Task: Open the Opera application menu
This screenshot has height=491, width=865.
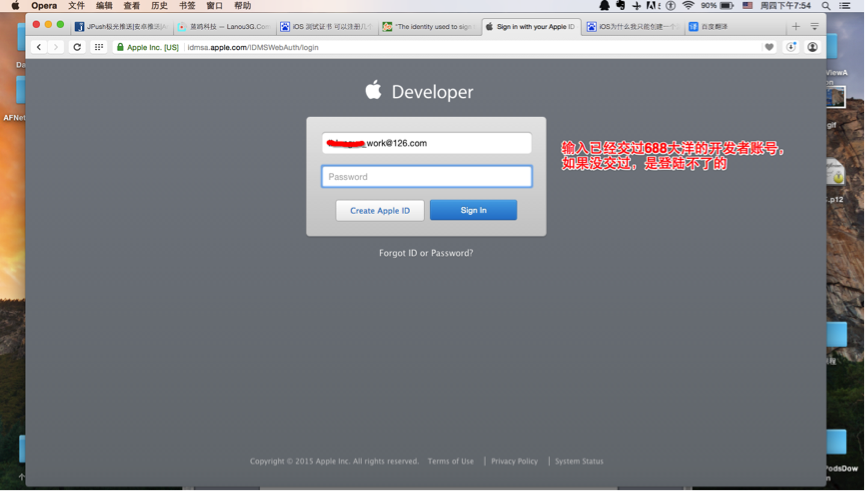Action: [x=44, y=6]
